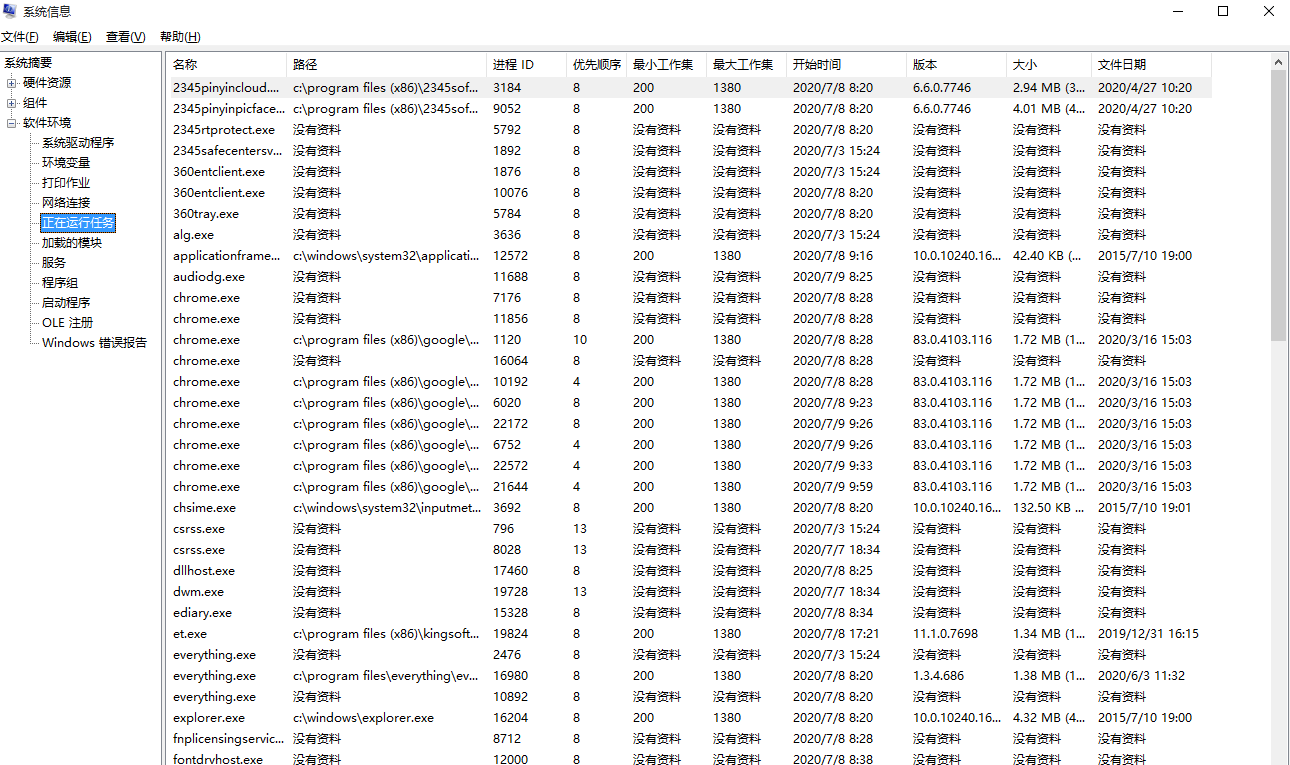Click everything.exe row with process ID 16980

689,675
